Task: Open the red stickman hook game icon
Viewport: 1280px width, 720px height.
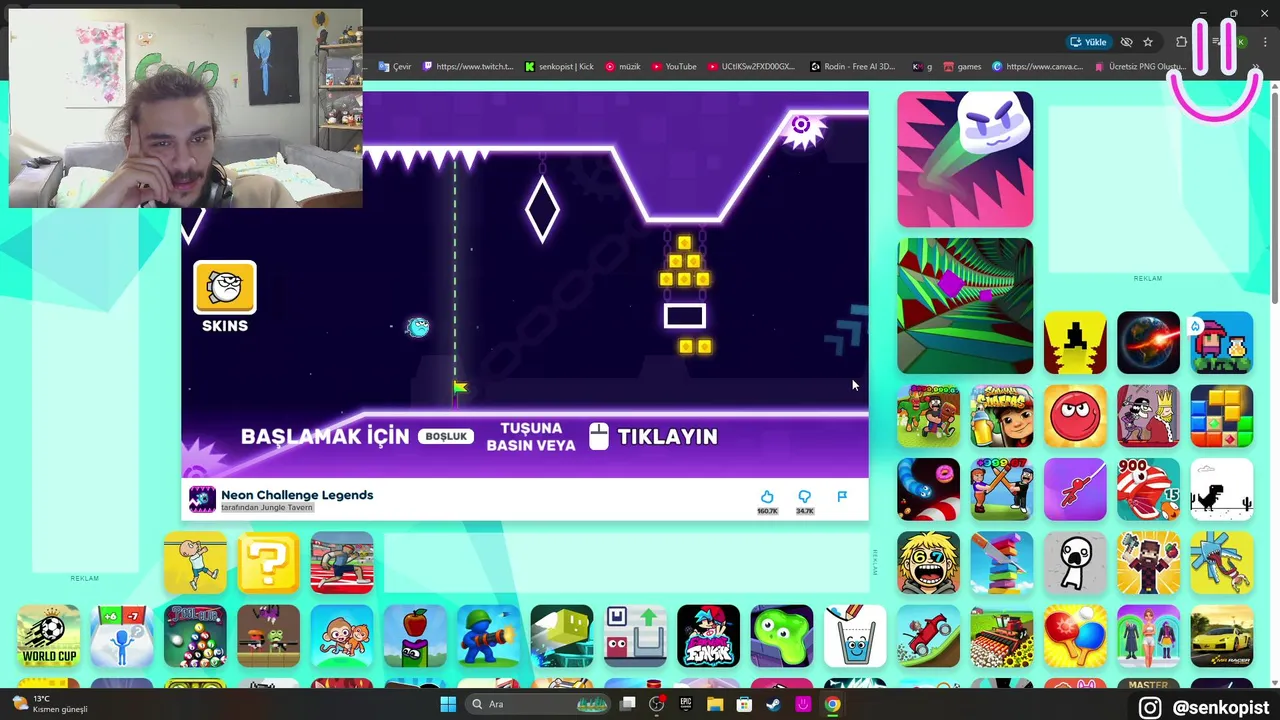Action: [x=1075, y=489]
